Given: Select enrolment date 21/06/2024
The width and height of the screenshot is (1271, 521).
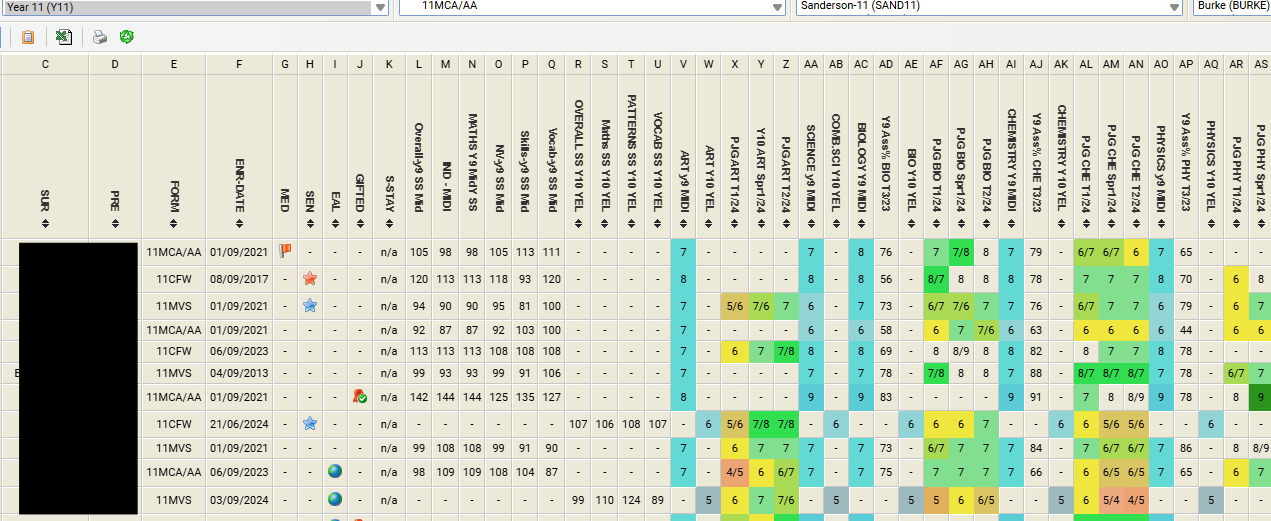Looking at the screenshot, I should (x=239, y=423).
